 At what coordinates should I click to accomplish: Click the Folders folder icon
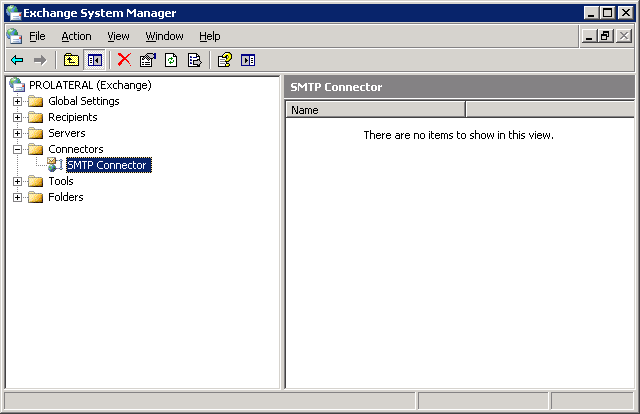[36, 197]
